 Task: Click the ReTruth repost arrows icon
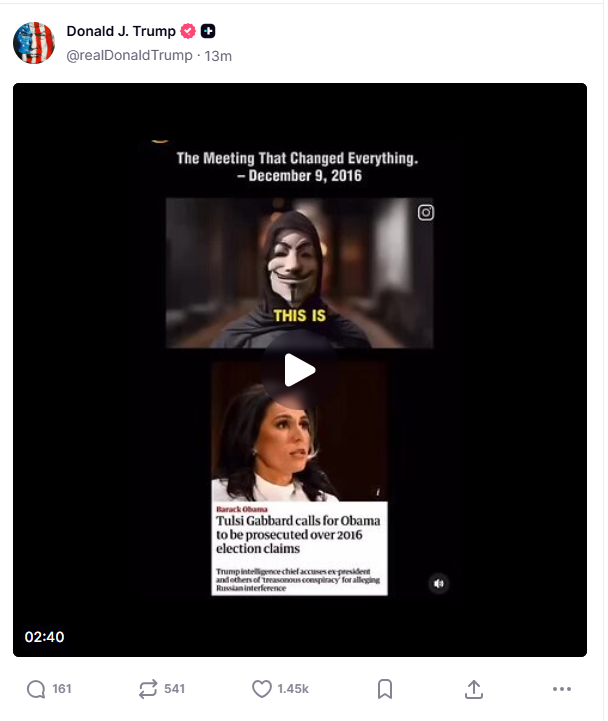coord(148,689)
